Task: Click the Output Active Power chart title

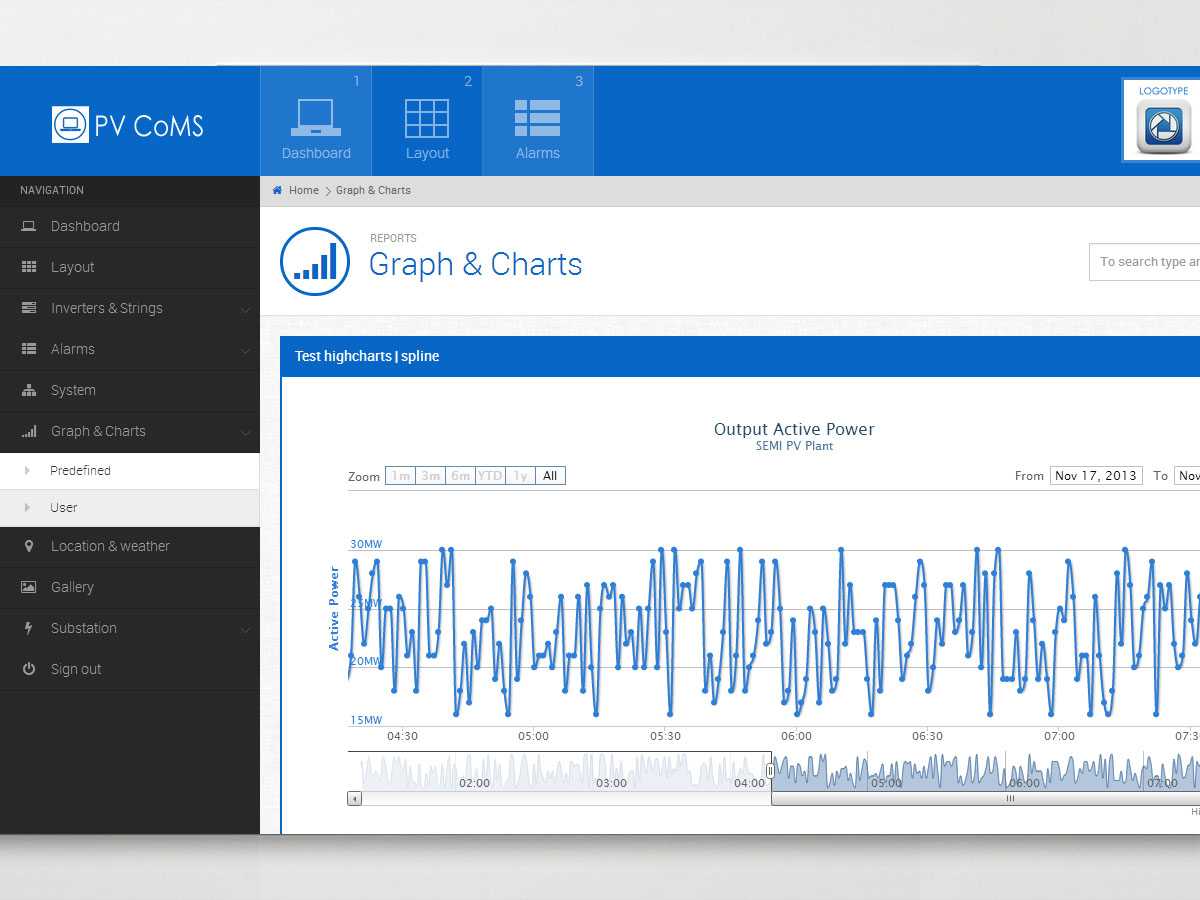Action: [794, 429]
